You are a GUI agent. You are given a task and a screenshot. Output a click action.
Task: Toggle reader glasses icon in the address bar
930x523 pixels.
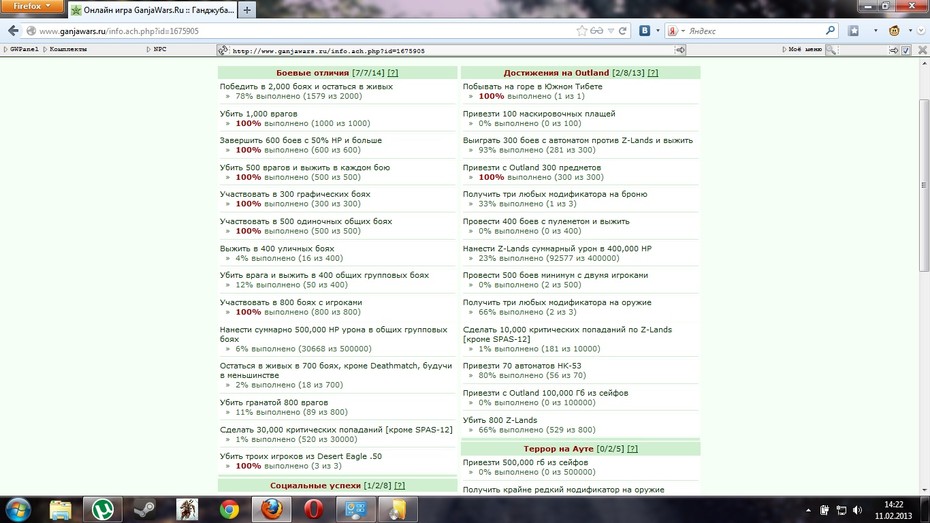pos(597,31)
